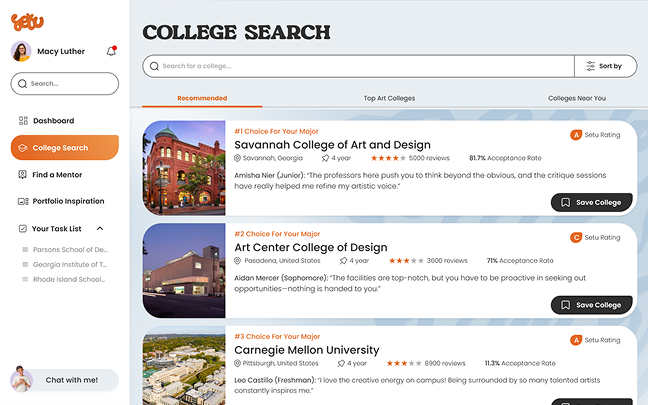Select the Rhode Island School task
The width and height of the screenshot is (648, 405).
68,279
